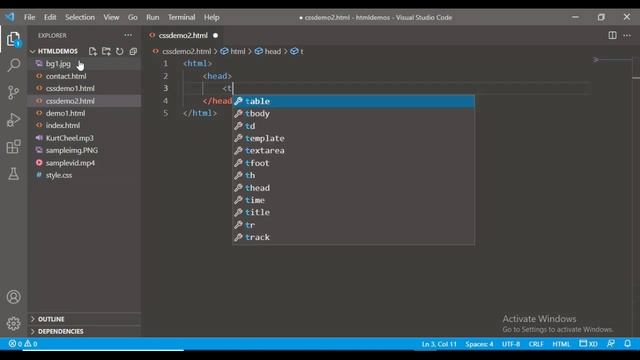This screenshot has width=640, height=360.
Task: Open the View menu
Action: 111,17
